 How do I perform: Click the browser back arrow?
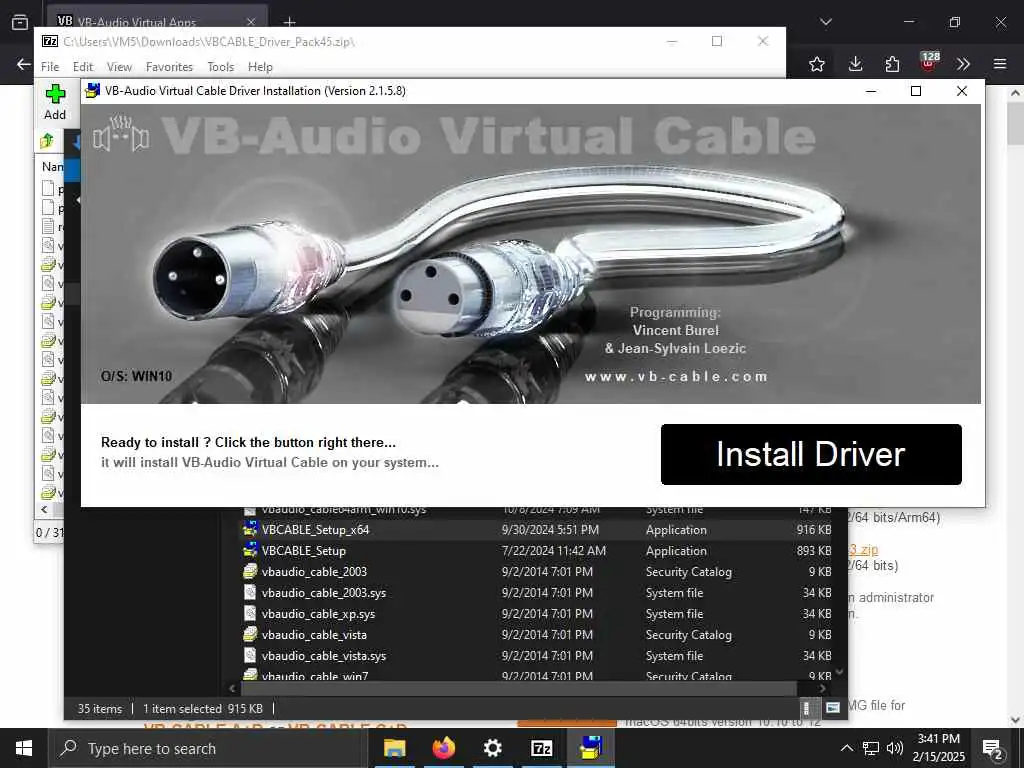point(24,64)
